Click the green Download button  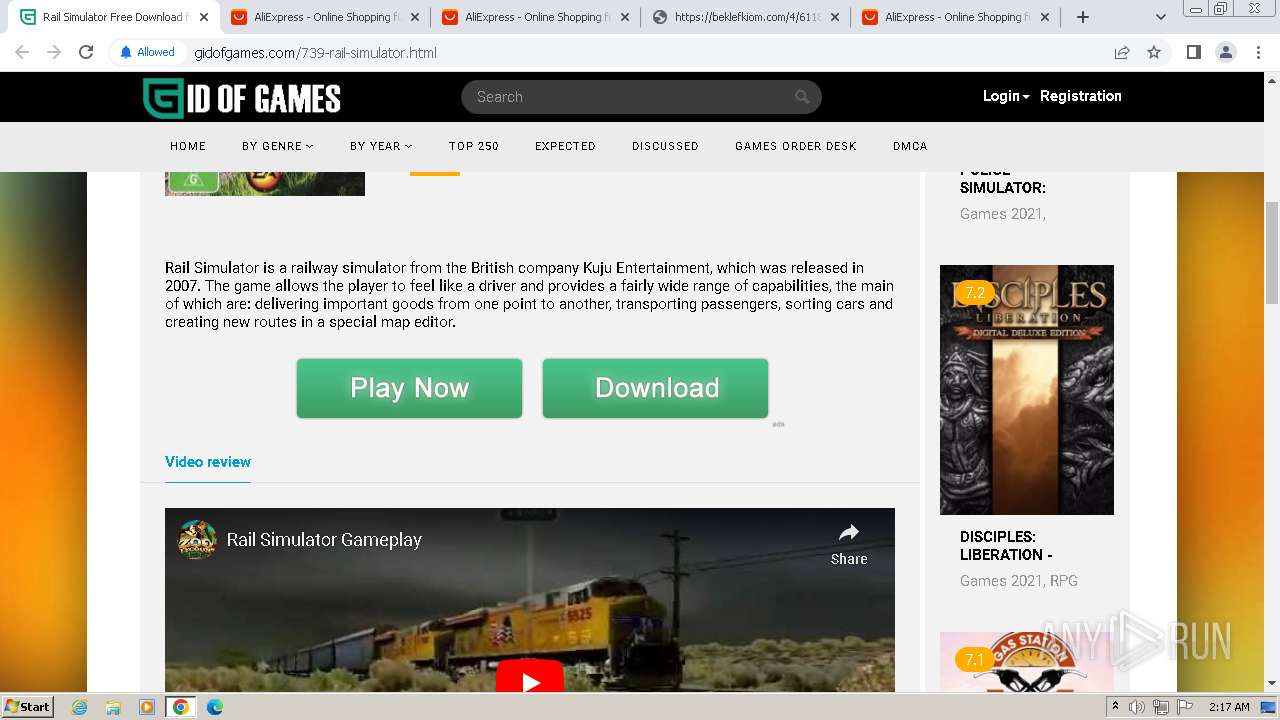pos(655,388)
